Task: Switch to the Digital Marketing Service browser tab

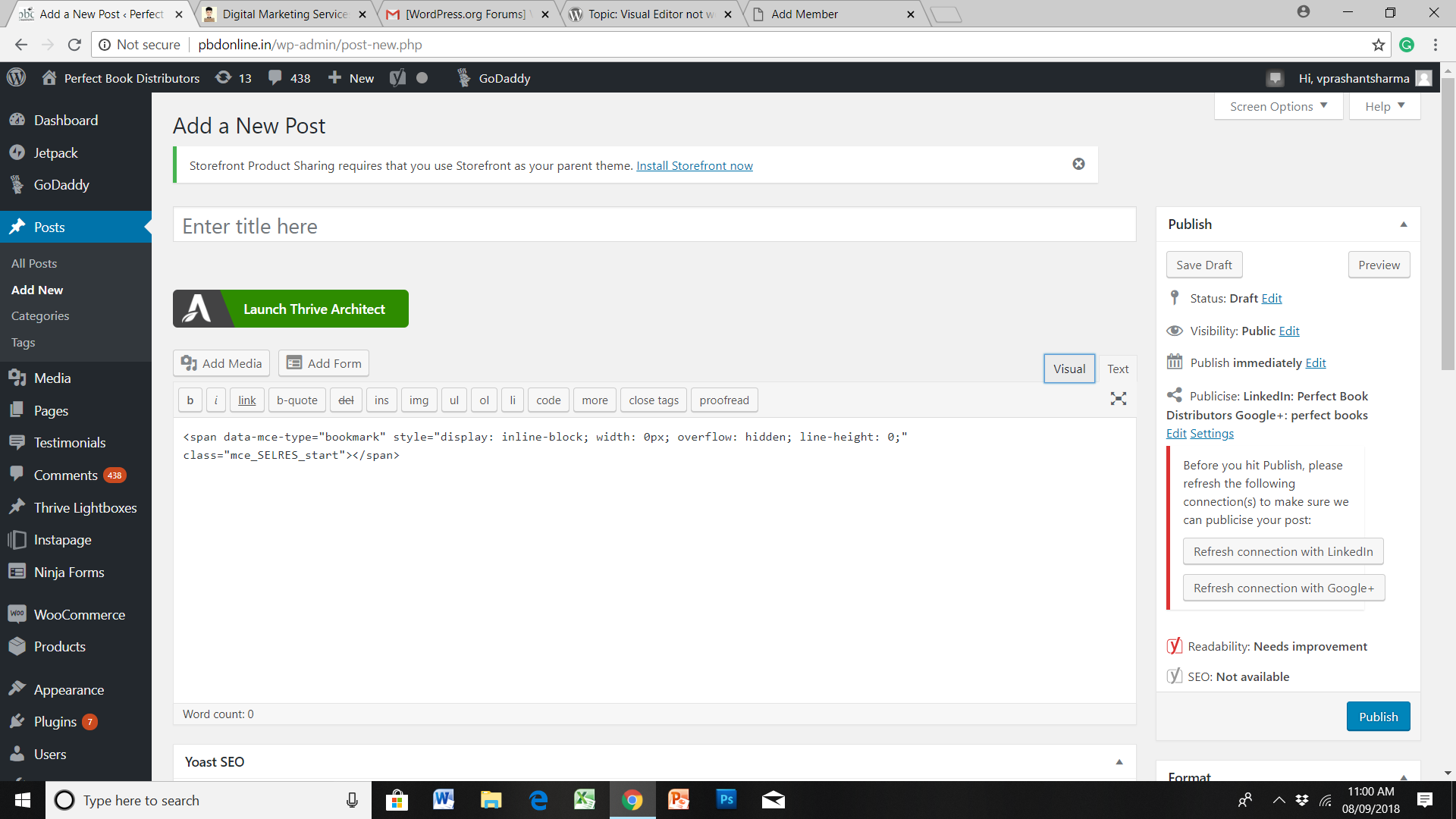Action: (x=284, y=14)
